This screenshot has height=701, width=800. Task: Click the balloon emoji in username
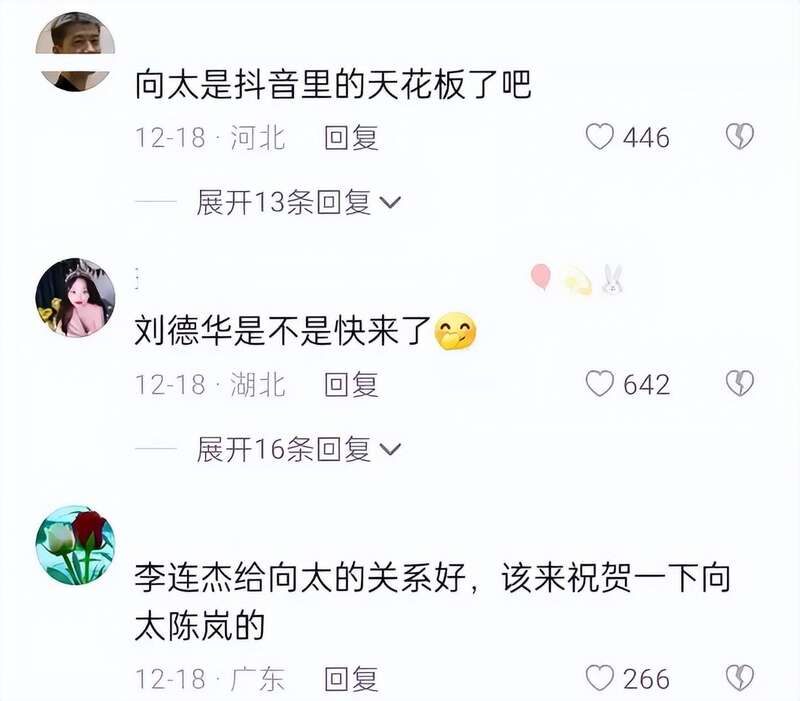[541, 277]
